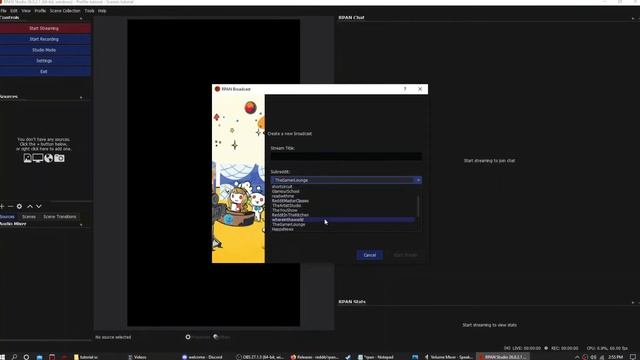Viewport: 640px width, 360px height.
Task: Click into the Stream Title field
Action: pos(346,156)
